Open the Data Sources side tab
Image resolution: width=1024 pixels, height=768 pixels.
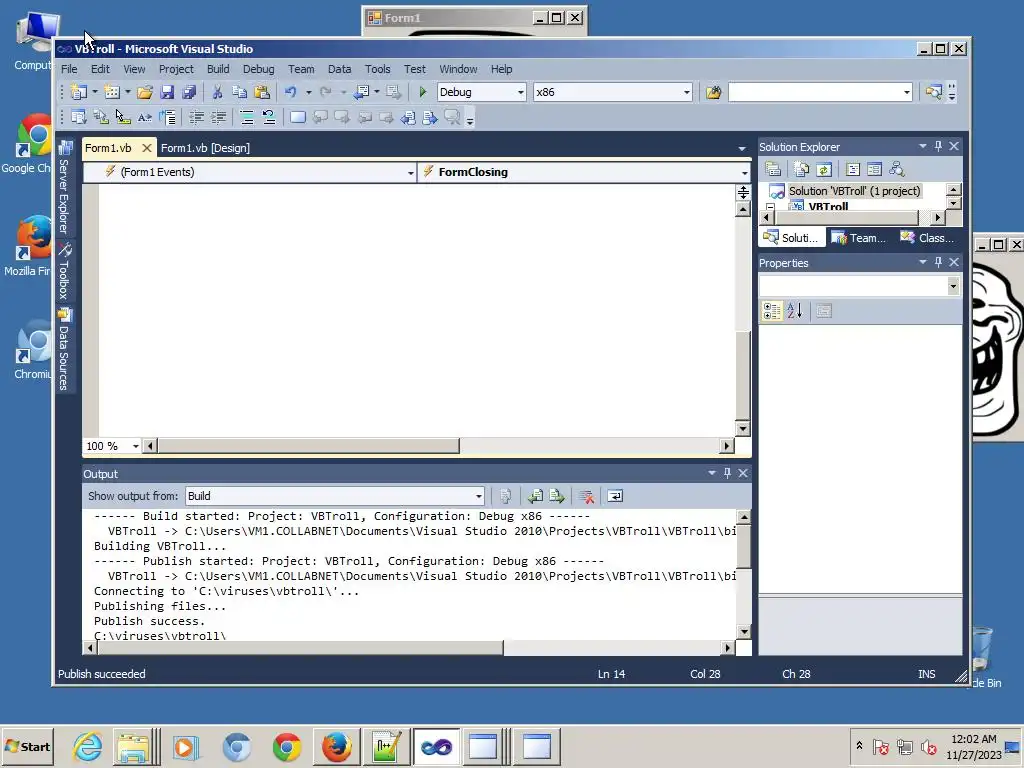point(64,350)
